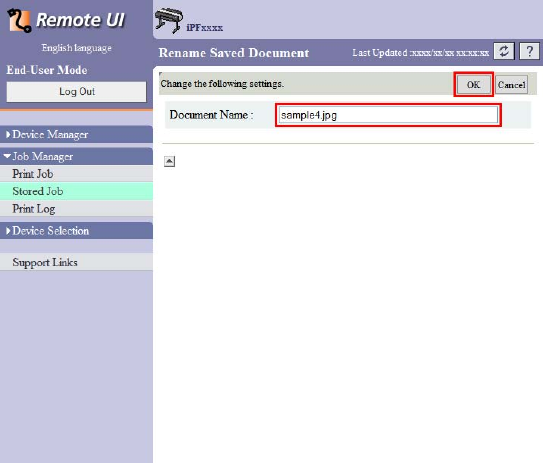This screenshot has width=543, height=463.
Task: Click the English language text
Action: pyautogui.click(x=77, y=48)
